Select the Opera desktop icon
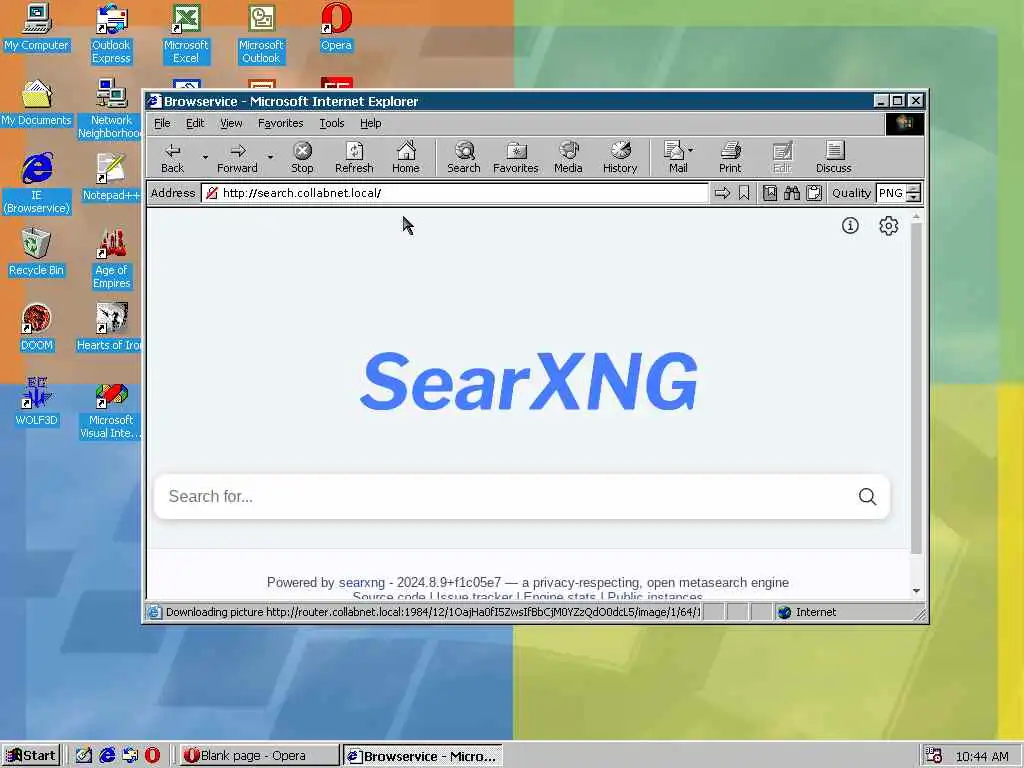 click(x=336, y=27)
